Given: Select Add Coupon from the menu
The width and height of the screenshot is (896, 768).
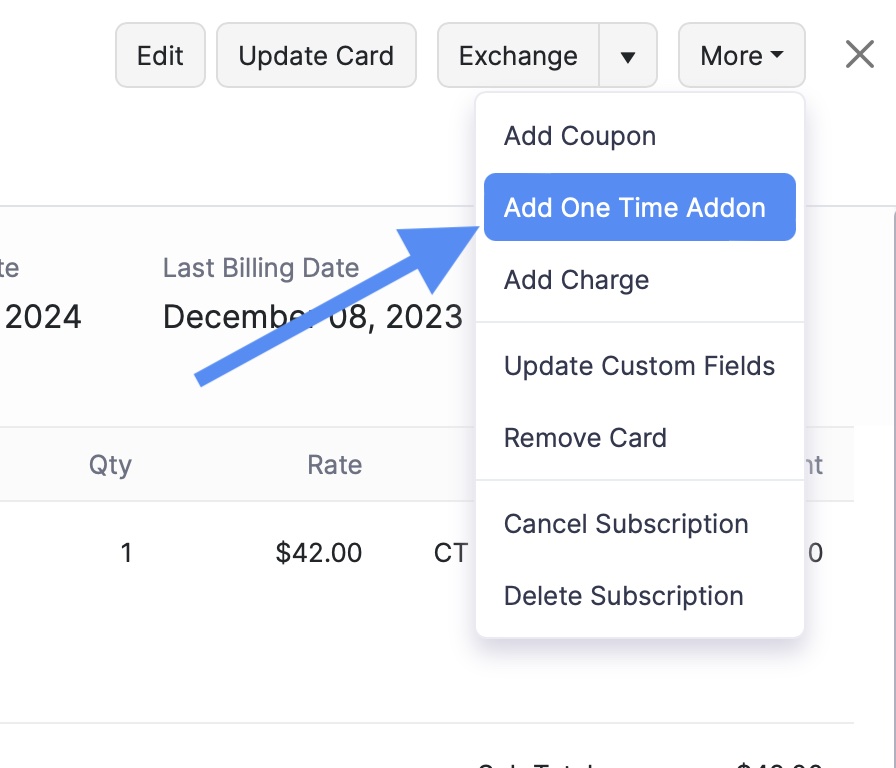Looking at the screenshot, I should click(580, 136).
